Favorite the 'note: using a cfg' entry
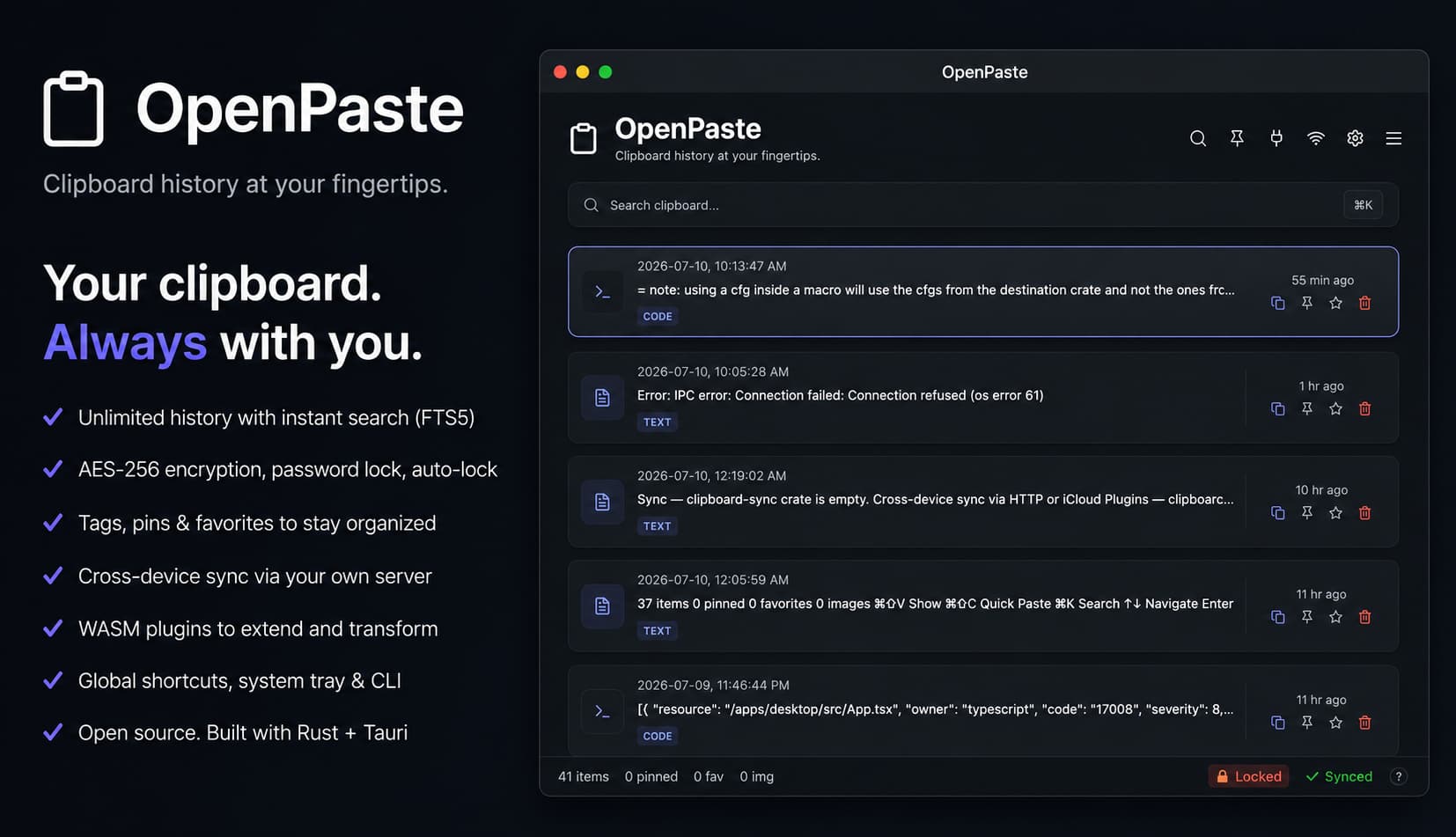 coord(1335,303)
